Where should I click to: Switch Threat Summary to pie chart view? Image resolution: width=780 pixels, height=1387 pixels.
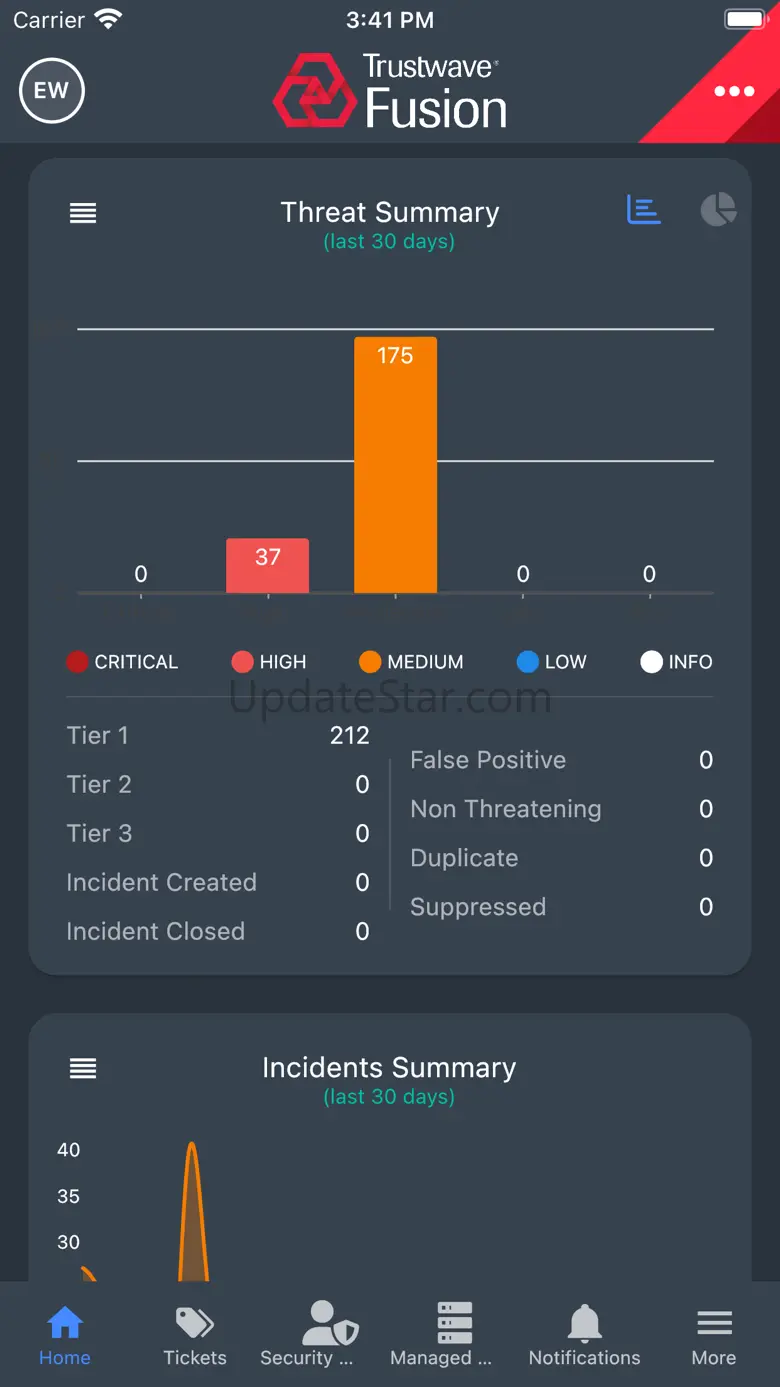point(717,210)
